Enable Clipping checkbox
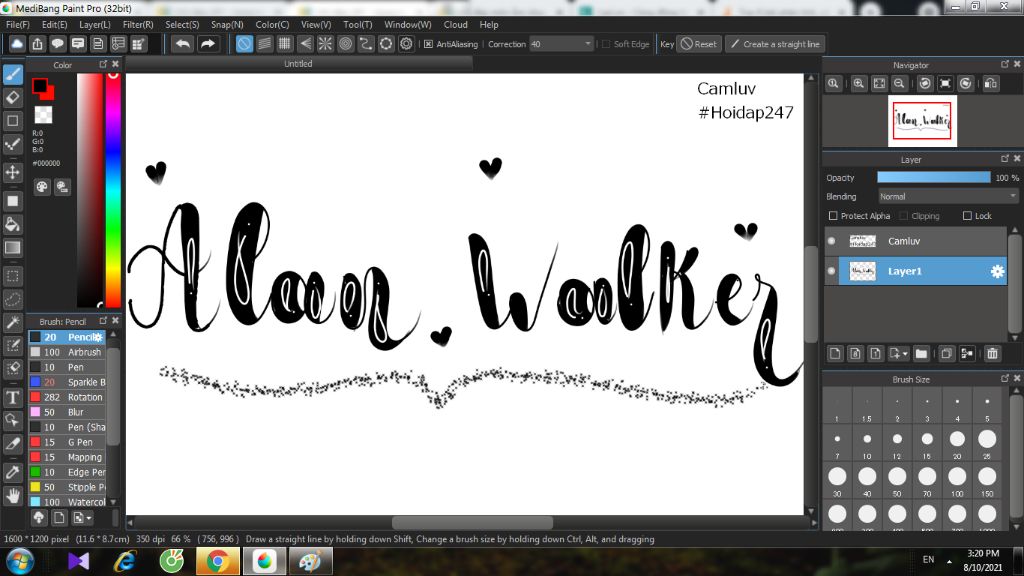 [x=904, y=216]
